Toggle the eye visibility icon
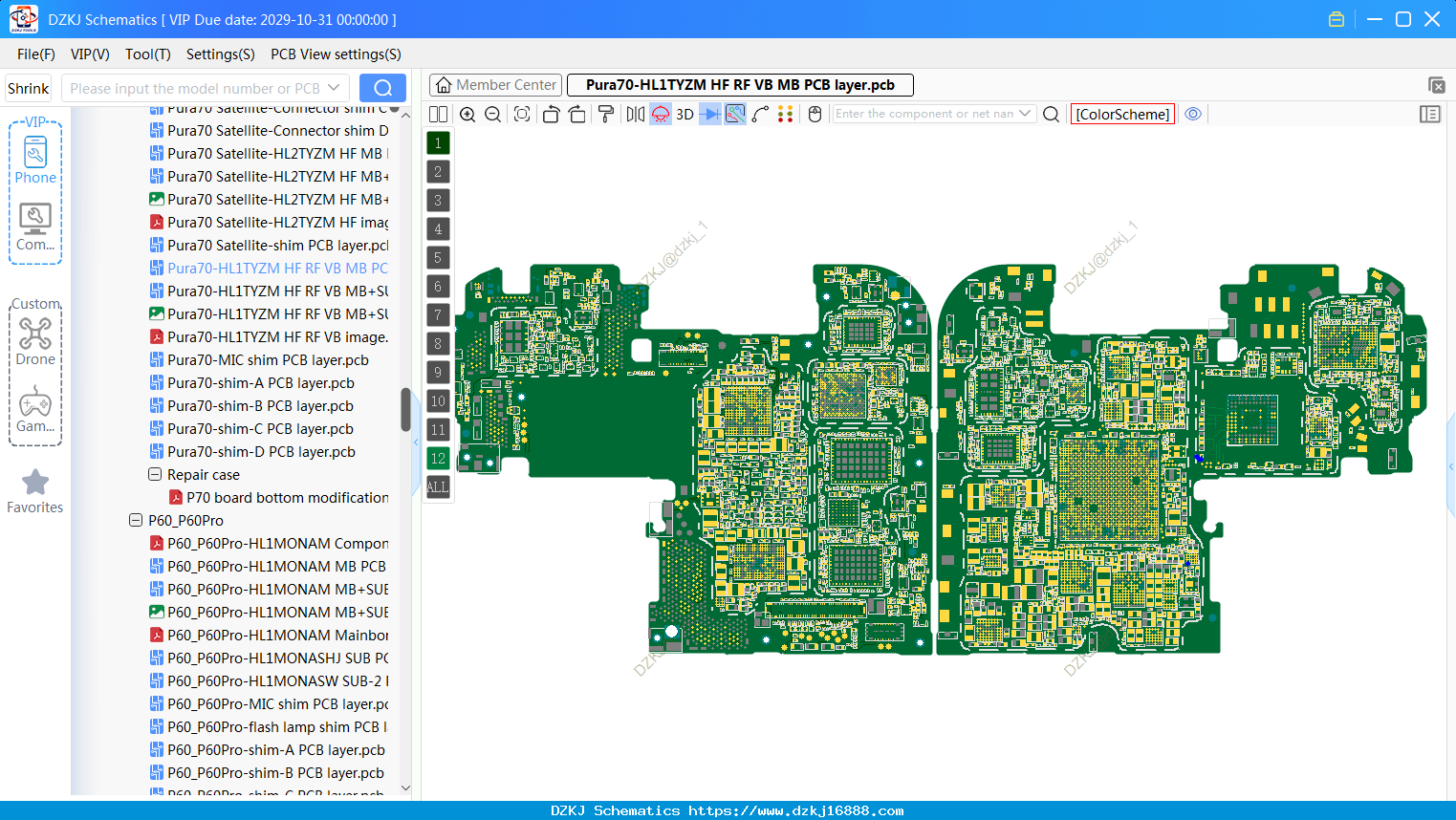 (x=1193, y=114)
